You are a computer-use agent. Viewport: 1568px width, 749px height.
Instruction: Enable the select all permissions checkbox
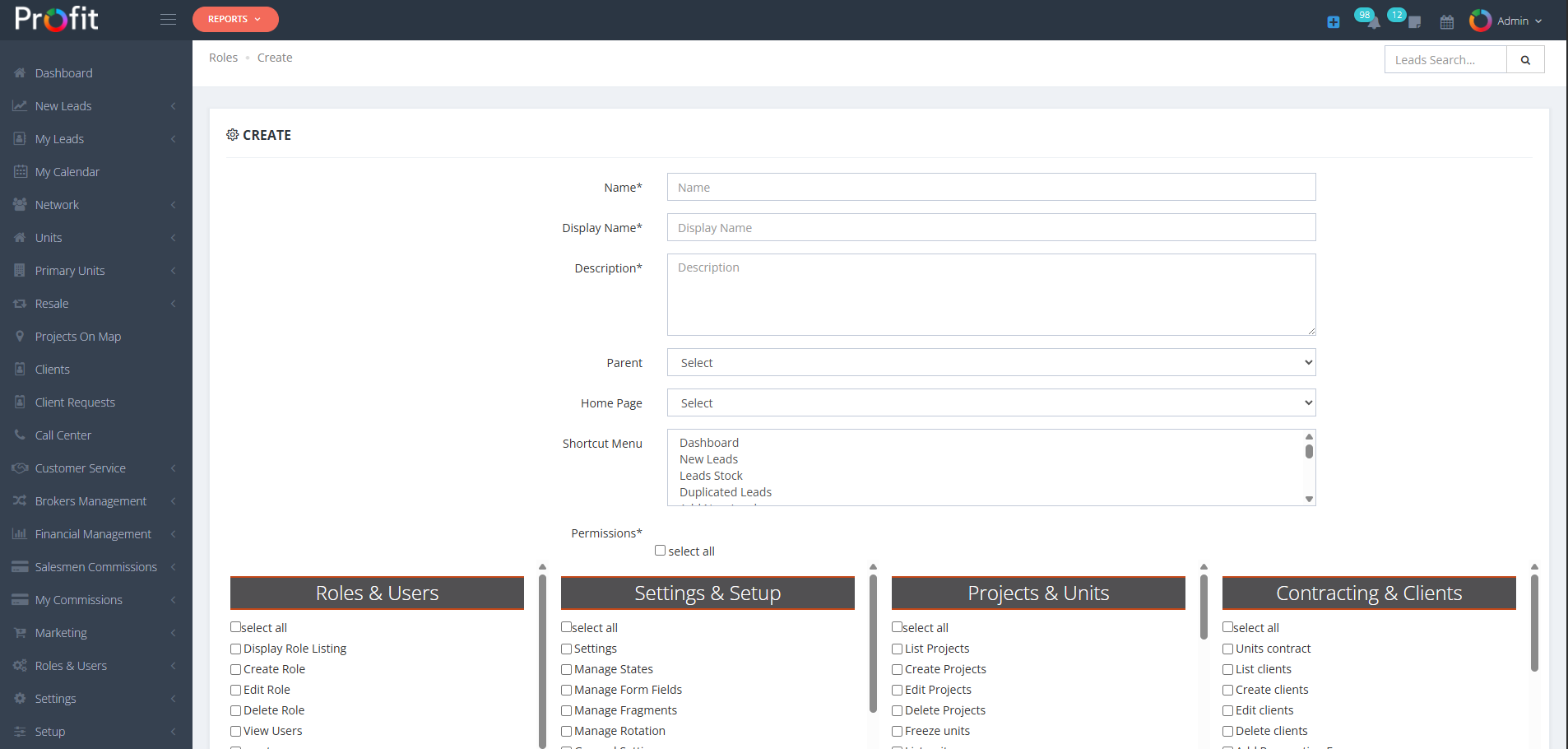click(x=661, y=550)
